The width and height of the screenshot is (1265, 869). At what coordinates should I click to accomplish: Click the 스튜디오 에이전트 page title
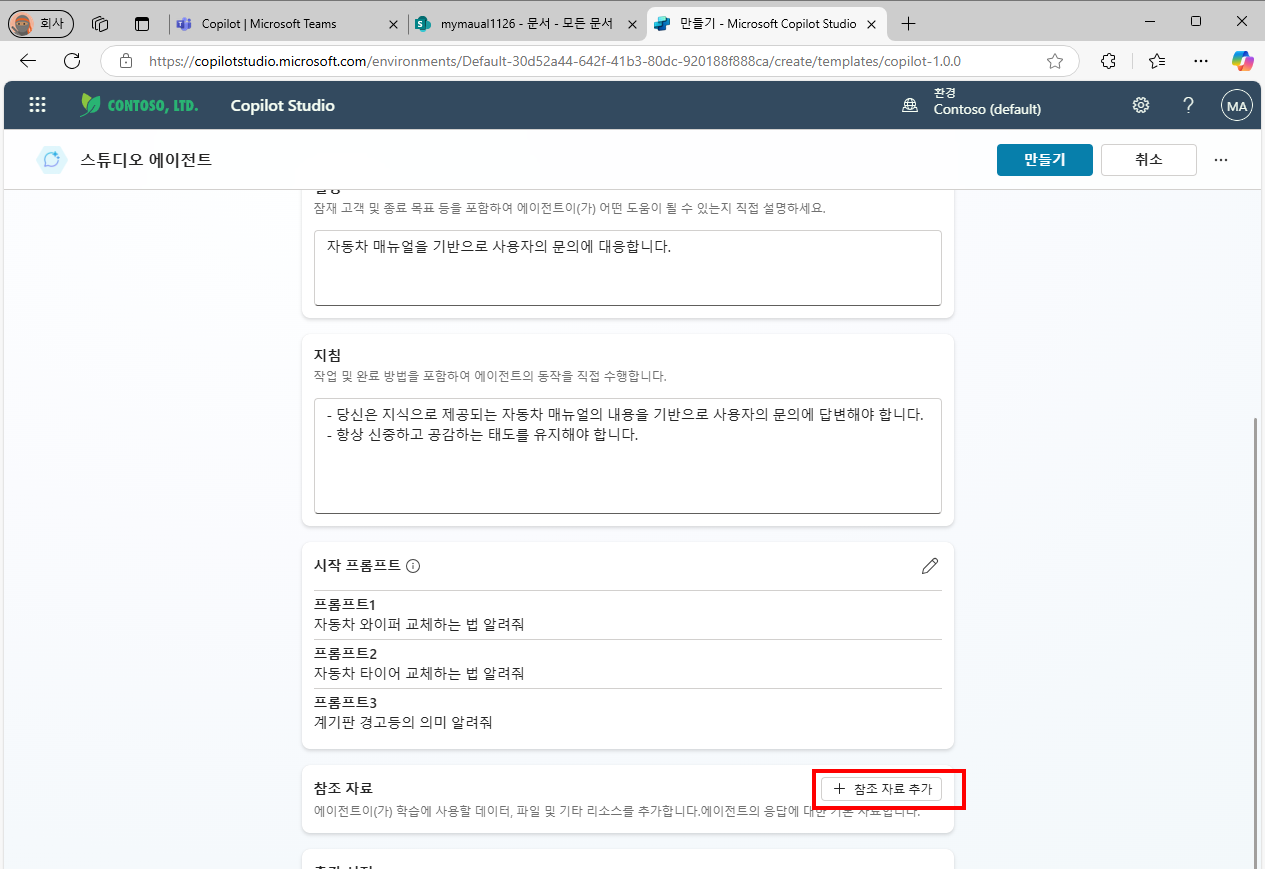click(x=146, y=160)
